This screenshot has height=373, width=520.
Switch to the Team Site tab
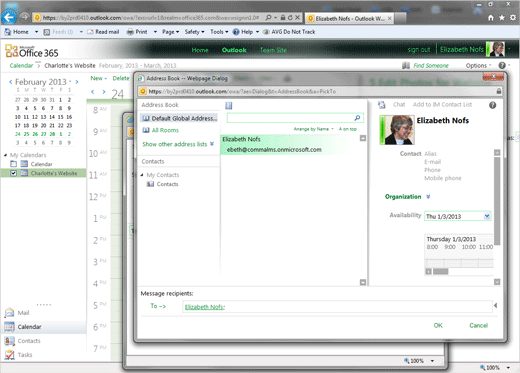(x=273, y=50)
